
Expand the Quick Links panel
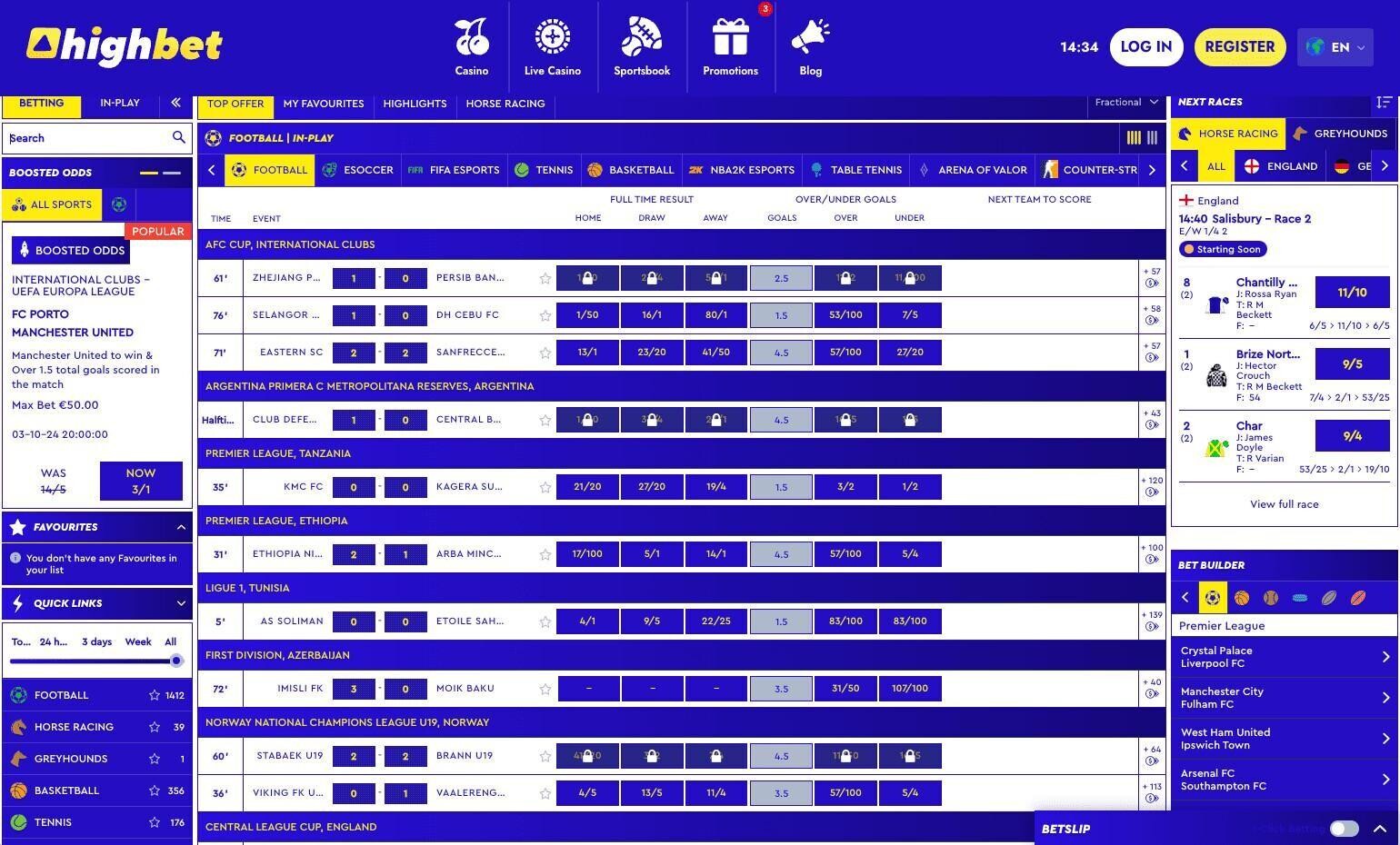pos(181,603)
